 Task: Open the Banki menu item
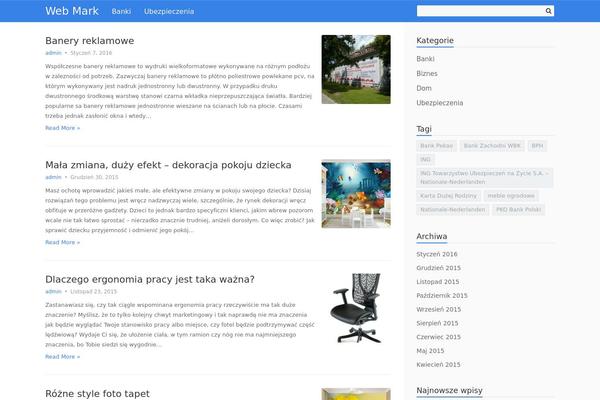pyautogui.click(x=121, y=11)
